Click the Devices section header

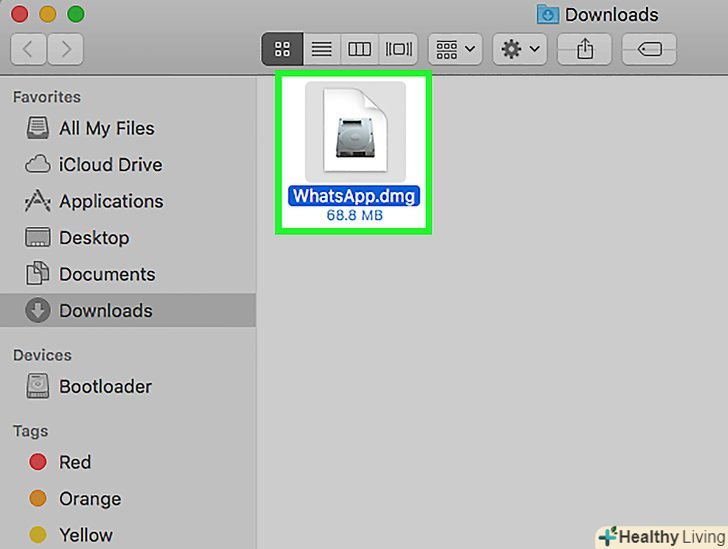pos(42,355)
